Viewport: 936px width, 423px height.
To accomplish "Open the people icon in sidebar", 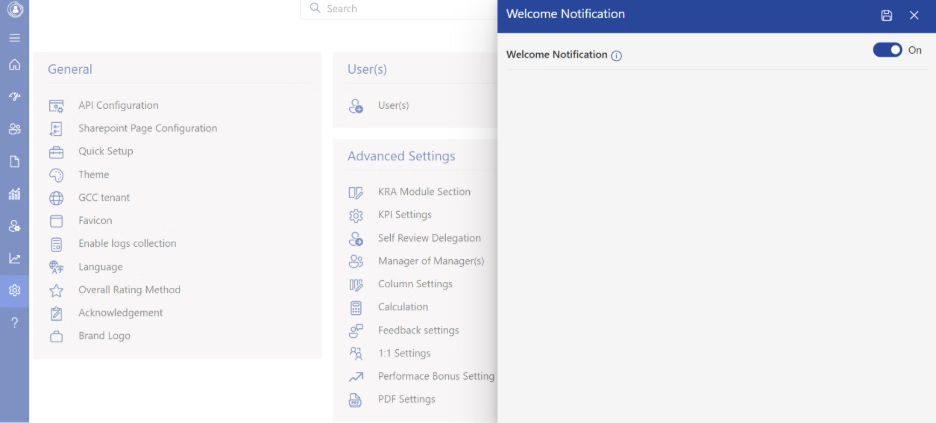I will pyautogui.click(x=14, y=128).
